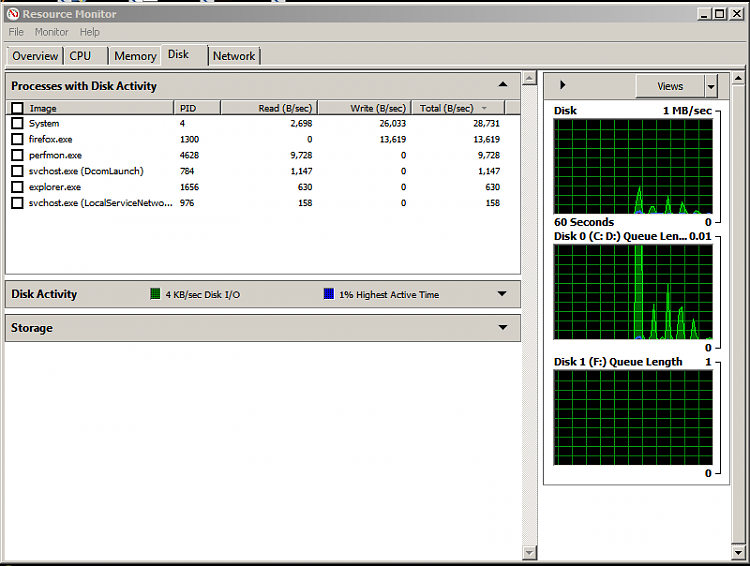Select the svchost.exe (DcomLaunch) name
Image resolution: width=750 pixels, height=566 pixels.
(x=86, y=171)
